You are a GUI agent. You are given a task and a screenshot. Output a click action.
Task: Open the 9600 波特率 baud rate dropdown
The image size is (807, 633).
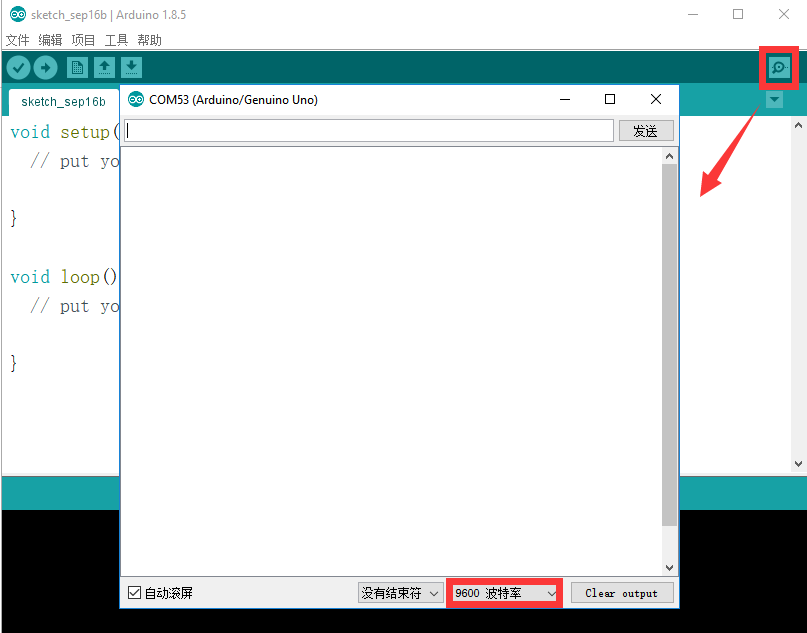[x=504, y=593]
